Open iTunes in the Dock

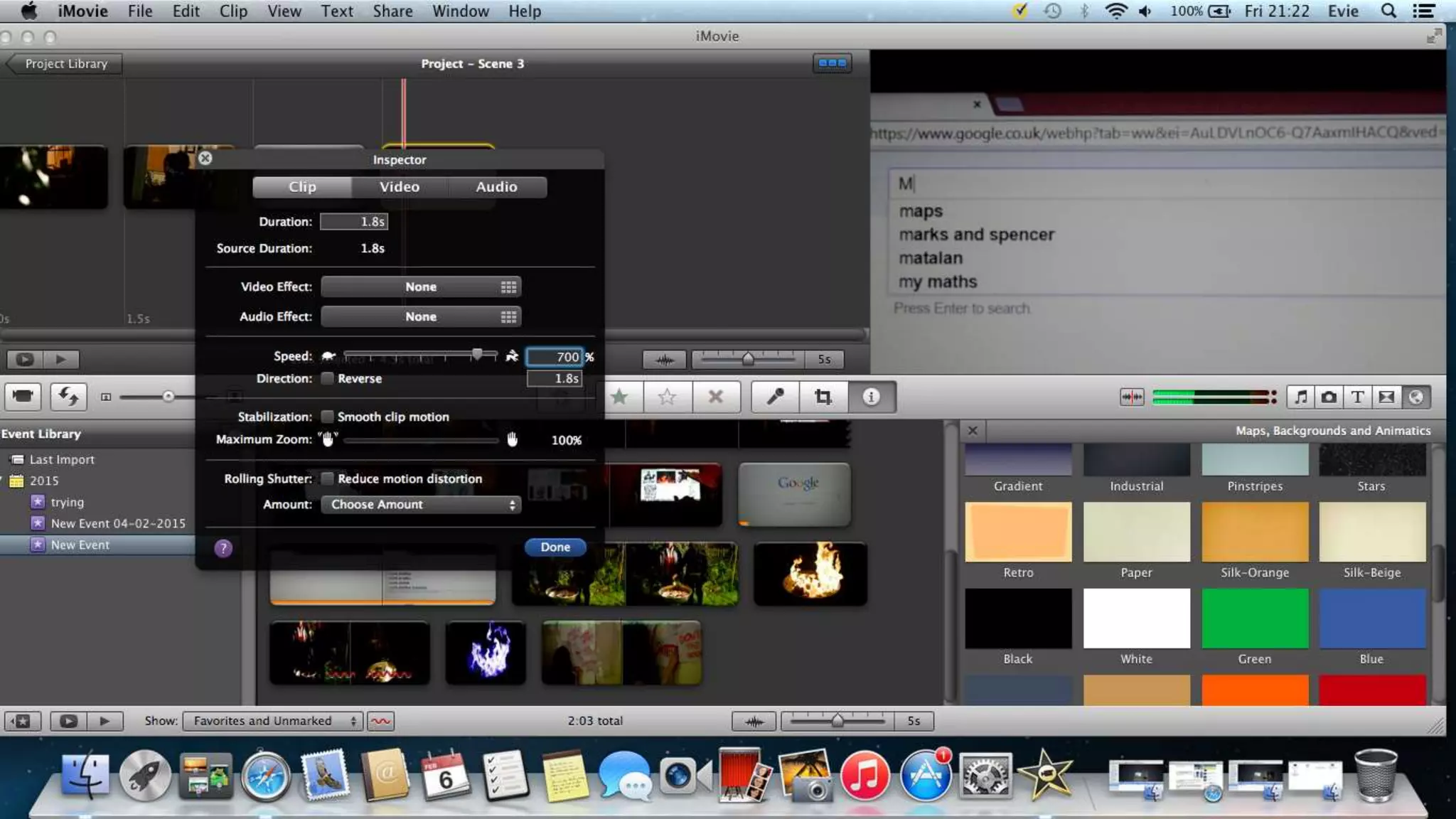[864, 776]
